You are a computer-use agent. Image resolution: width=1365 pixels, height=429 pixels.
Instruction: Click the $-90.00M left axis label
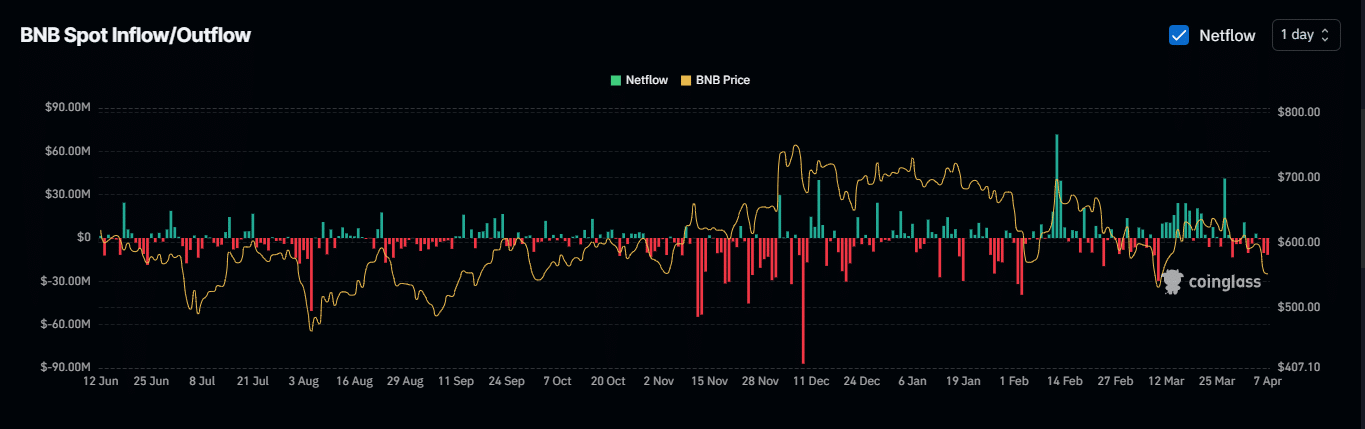[67, 368]
